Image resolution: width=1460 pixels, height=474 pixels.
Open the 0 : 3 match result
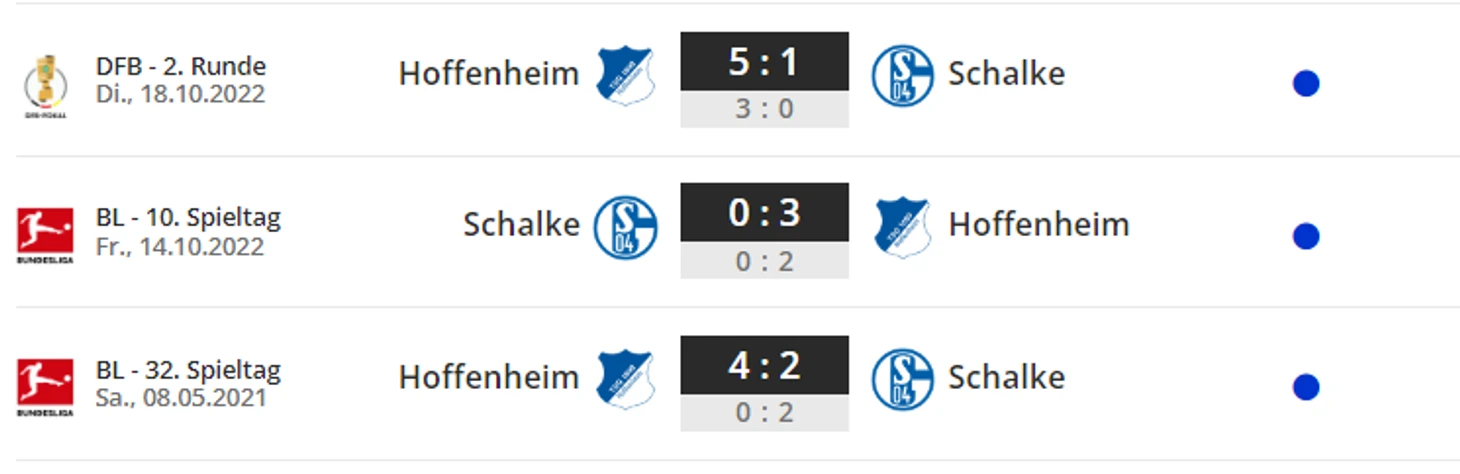point(764,212)
